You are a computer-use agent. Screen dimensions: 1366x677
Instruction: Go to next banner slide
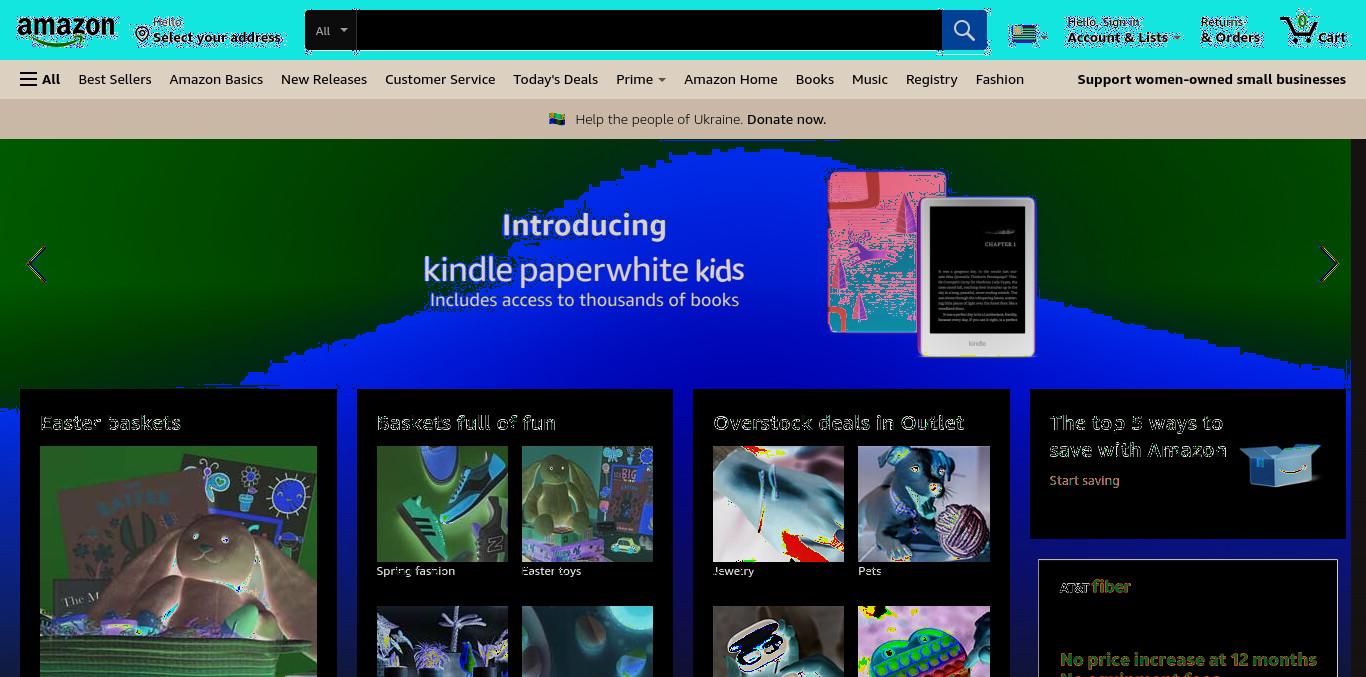click(1329, 264)
